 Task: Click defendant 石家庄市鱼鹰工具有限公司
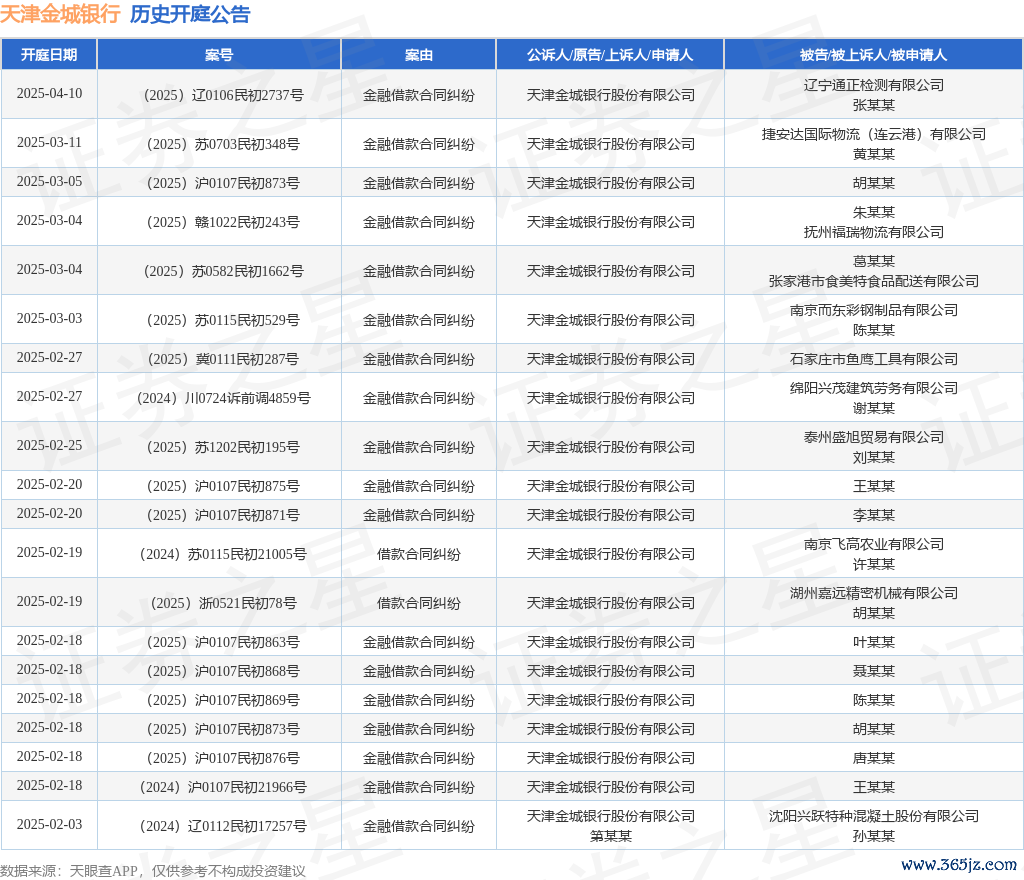coord(874,359)
